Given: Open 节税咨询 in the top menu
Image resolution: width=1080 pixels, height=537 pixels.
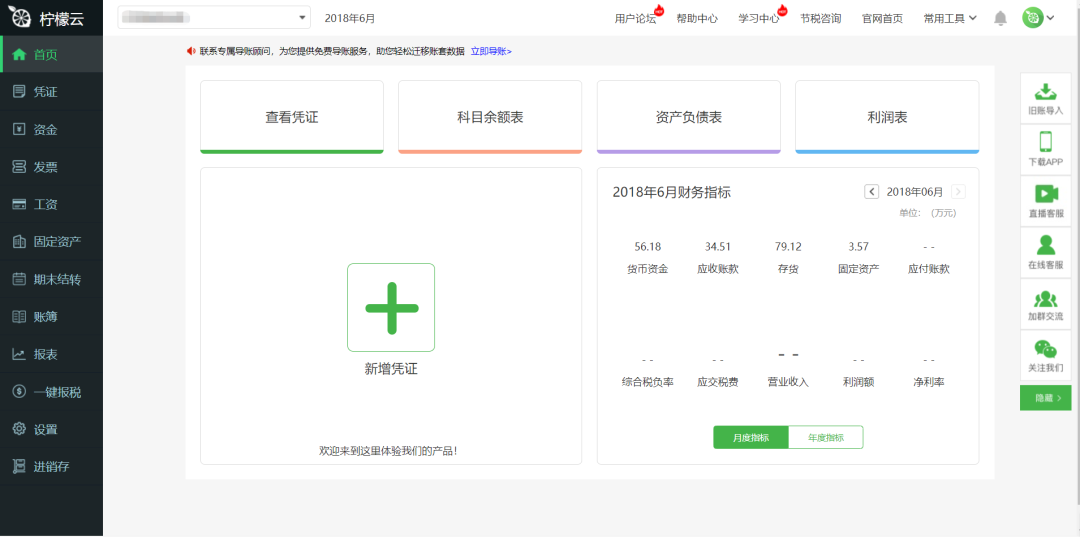Looking at the screenshot, I should coord(820,19).
